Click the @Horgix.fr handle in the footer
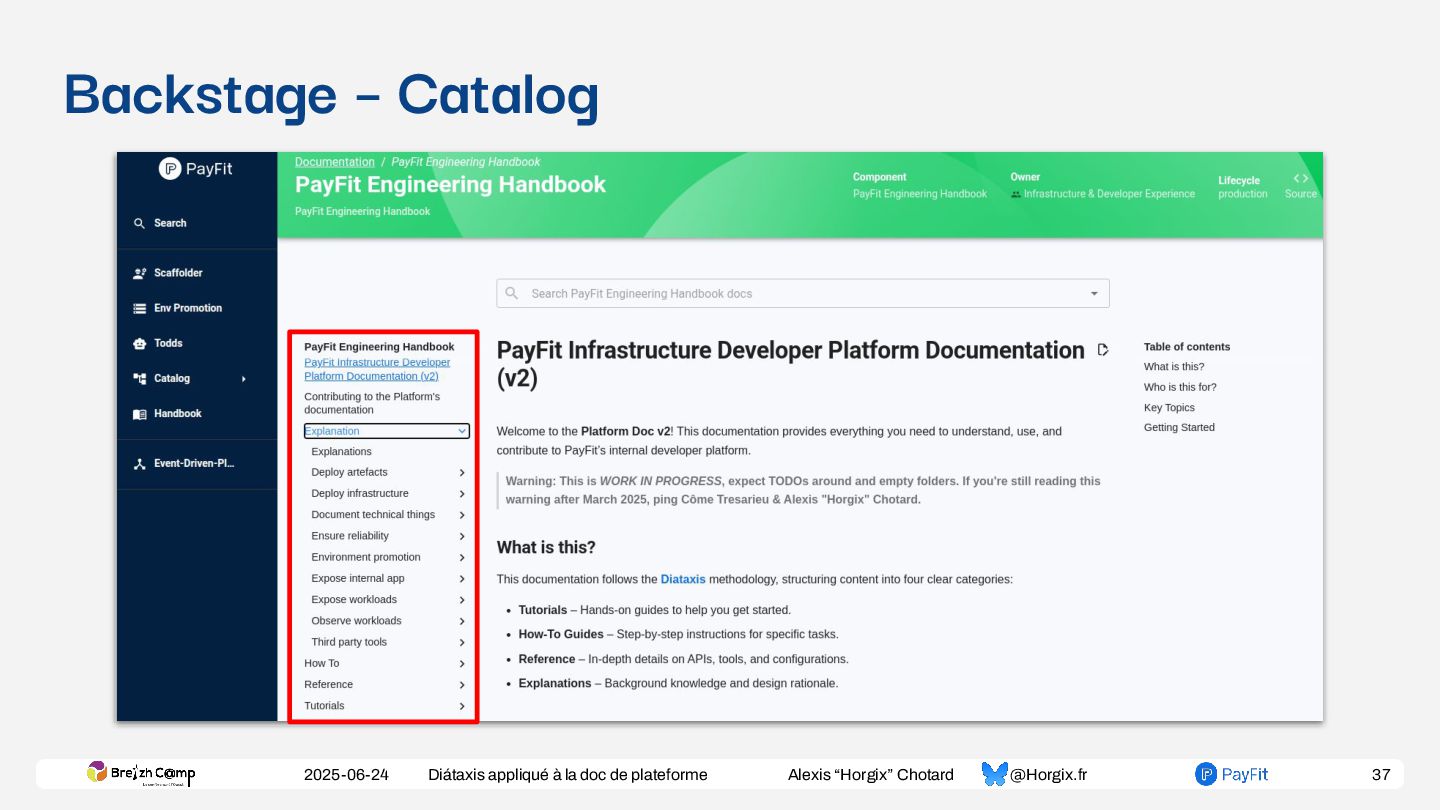 point(1049,775)
